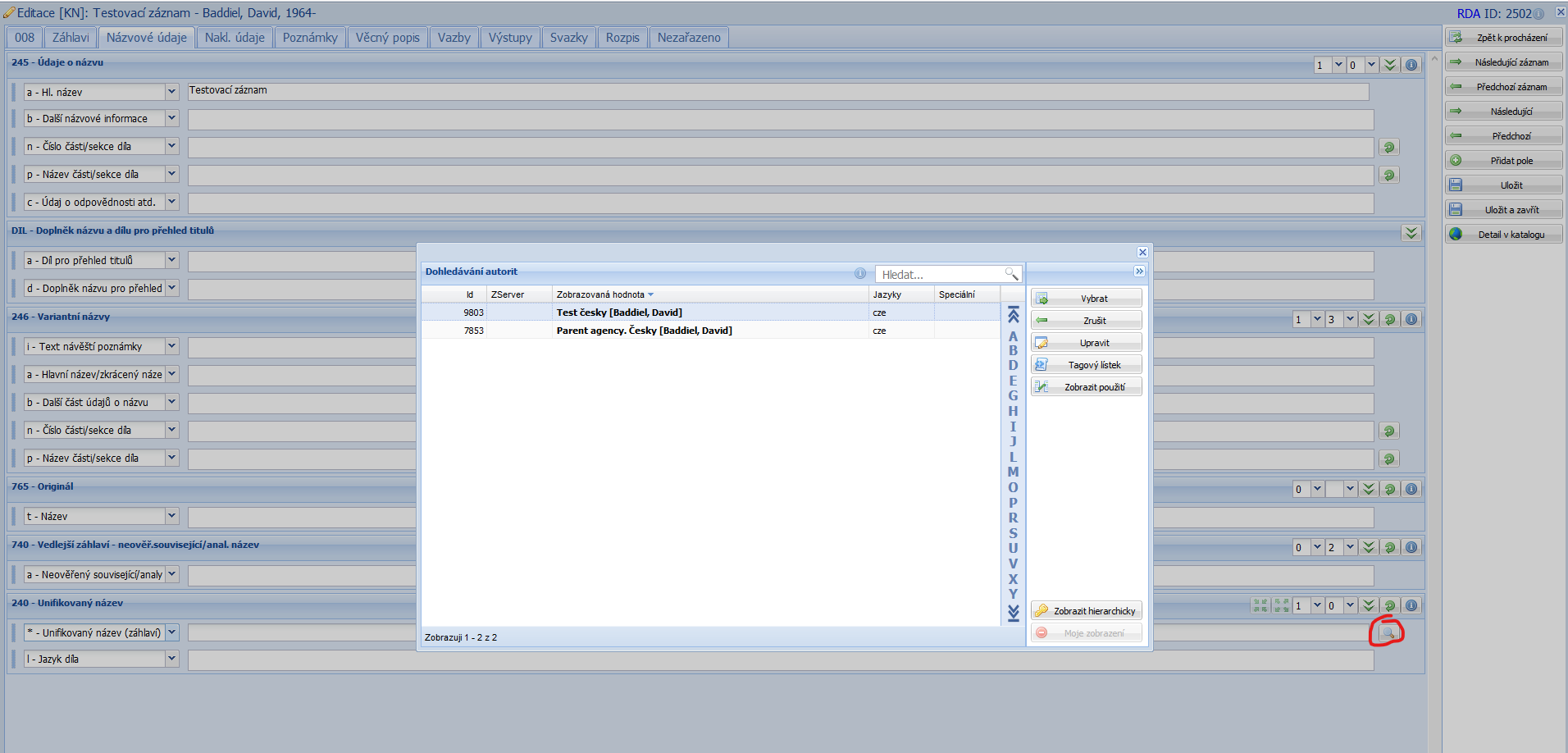Click the Uložit a zavřít button
The image size is (1568, 753).
pyautogui.click(x=1503, y=210)
